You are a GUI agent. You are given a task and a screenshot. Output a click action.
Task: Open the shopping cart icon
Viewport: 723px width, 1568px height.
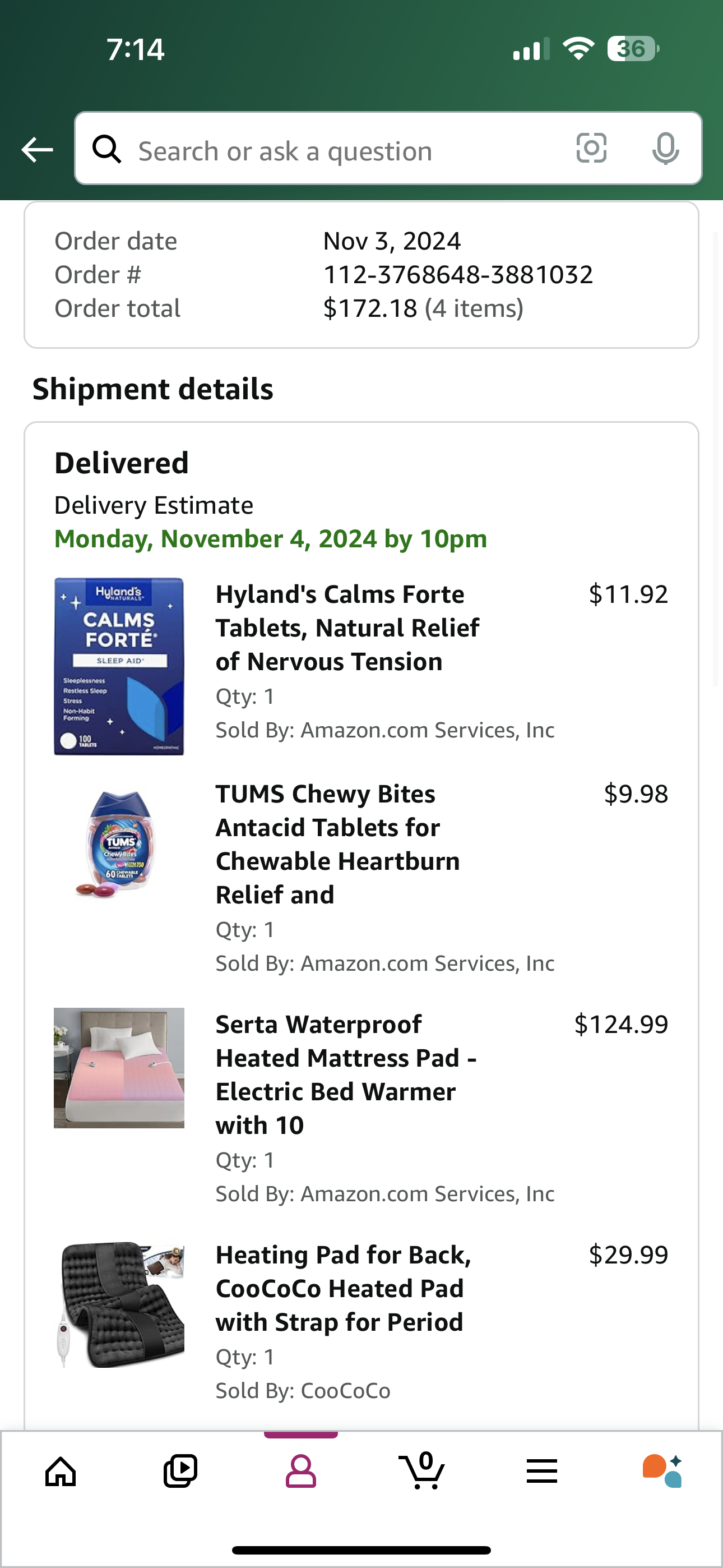click(x=421, y=1470)
